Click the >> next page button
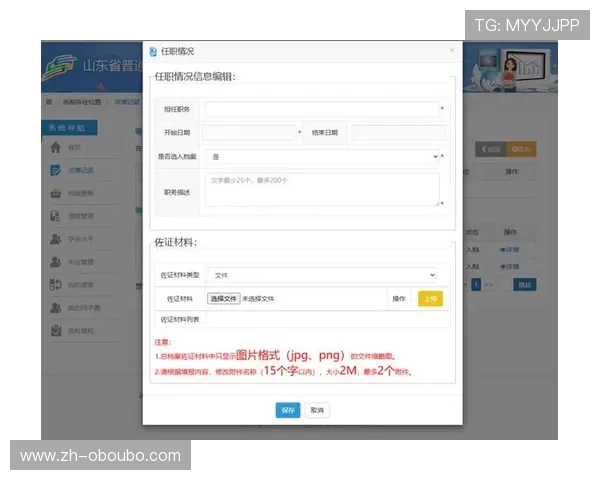The width and height of the screenshot is (600, 480). coord(489,285)
